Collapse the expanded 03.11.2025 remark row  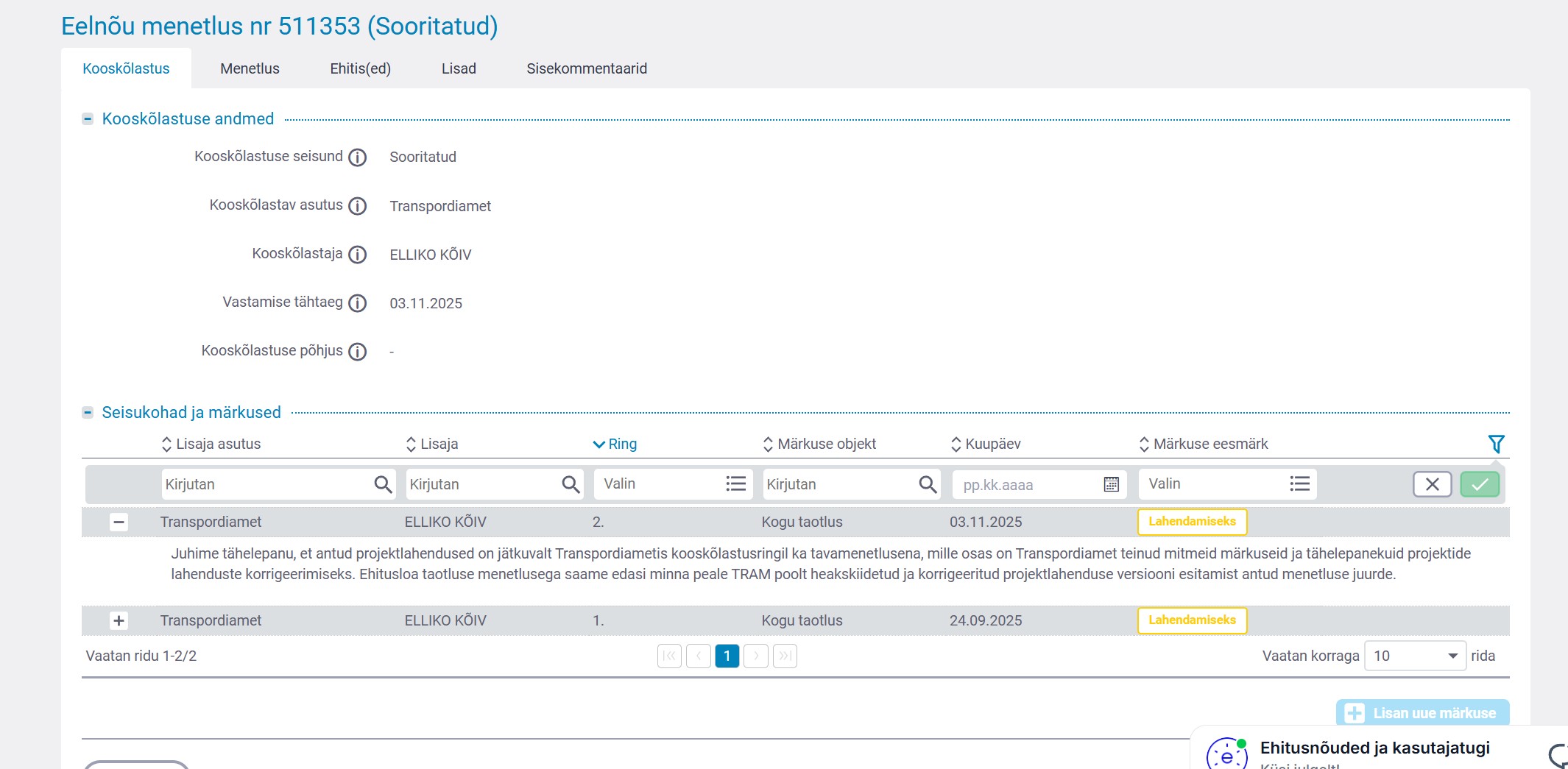tap(119, 522)
